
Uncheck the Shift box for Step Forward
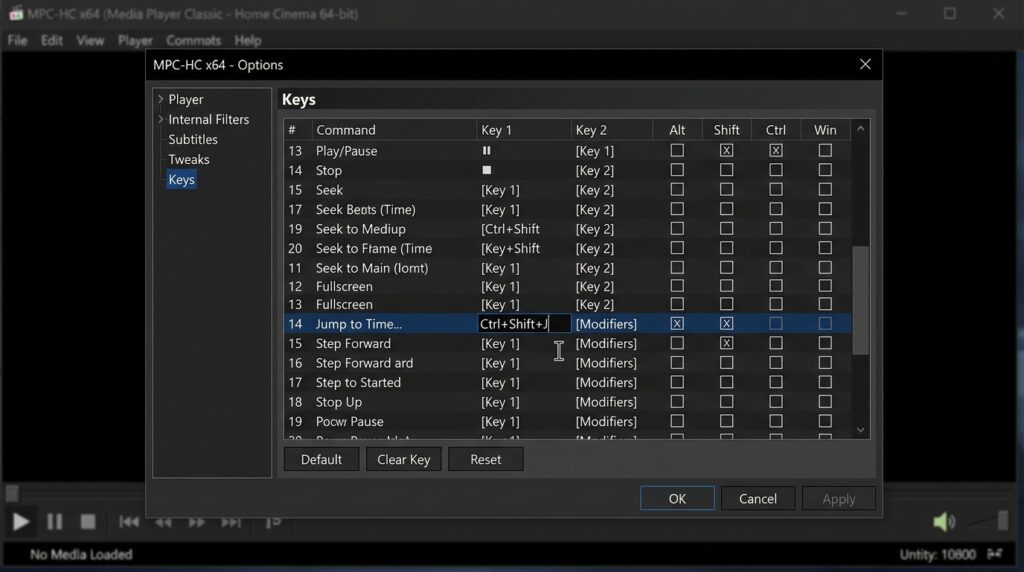[726, 343]
